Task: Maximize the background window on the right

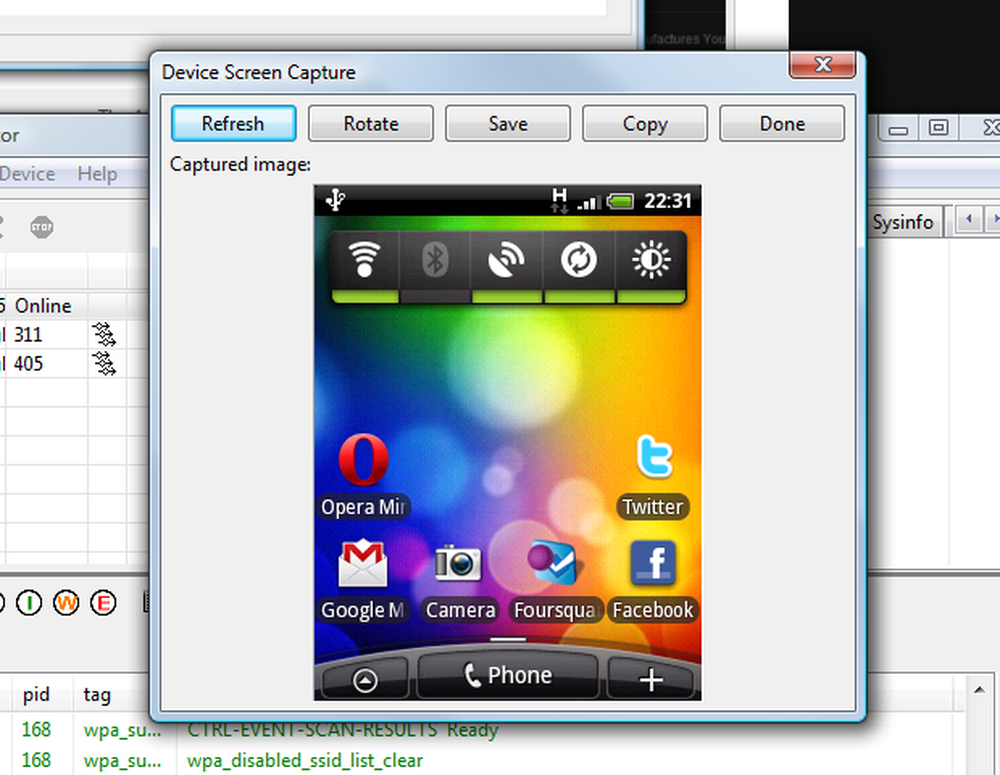Action: 938,128
